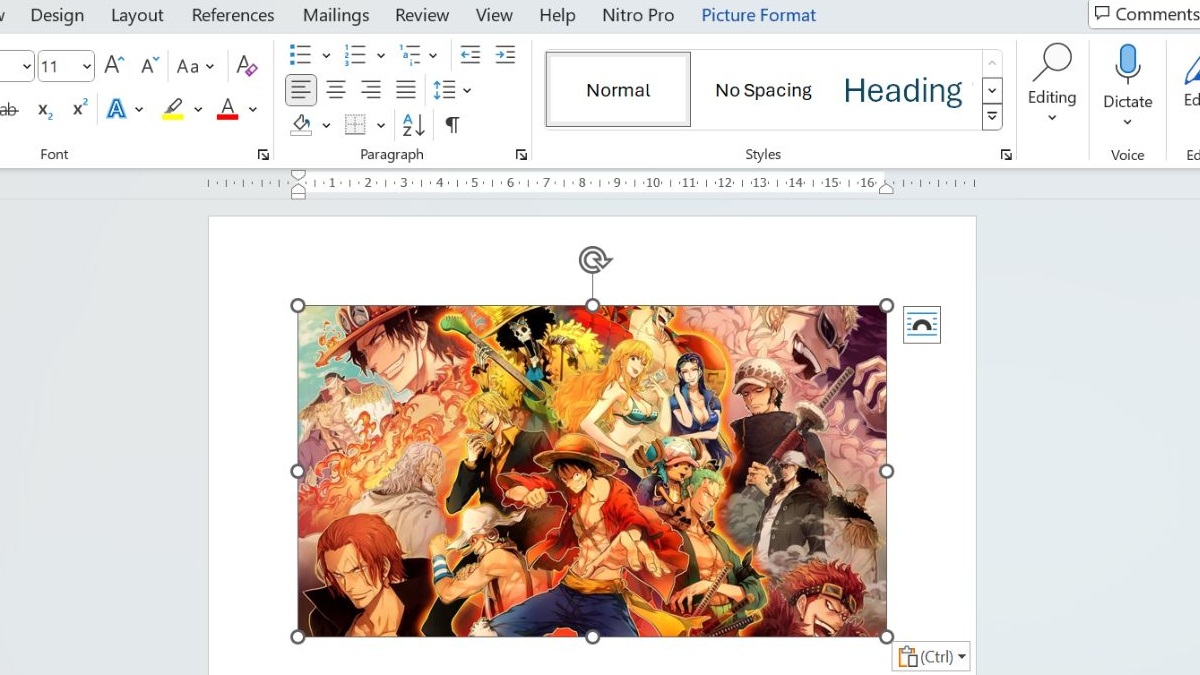
Task: Click the Sort A to Z icon
Action: [413, 125]
